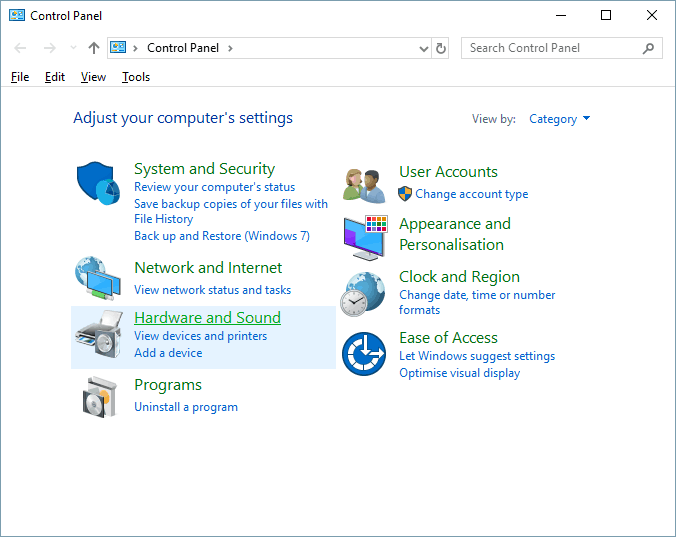Expand the chevron before Control Panel breadcrumb
Viewport: 676px width, 537px height.
pyautogui.click(x=135, y=48)
